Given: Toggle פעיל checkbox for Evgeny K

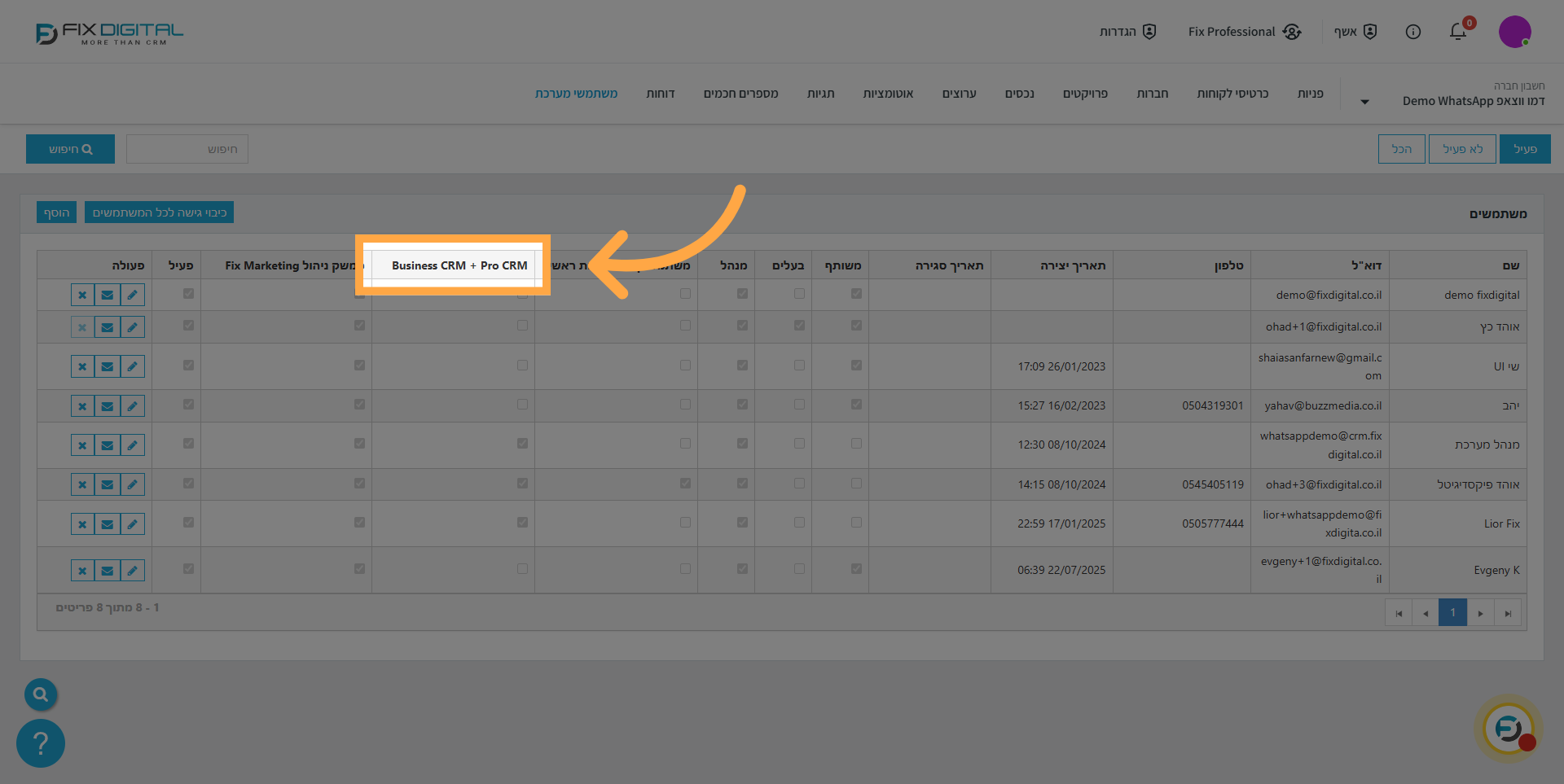Looking at the screenshot, I should click(188, 567).
